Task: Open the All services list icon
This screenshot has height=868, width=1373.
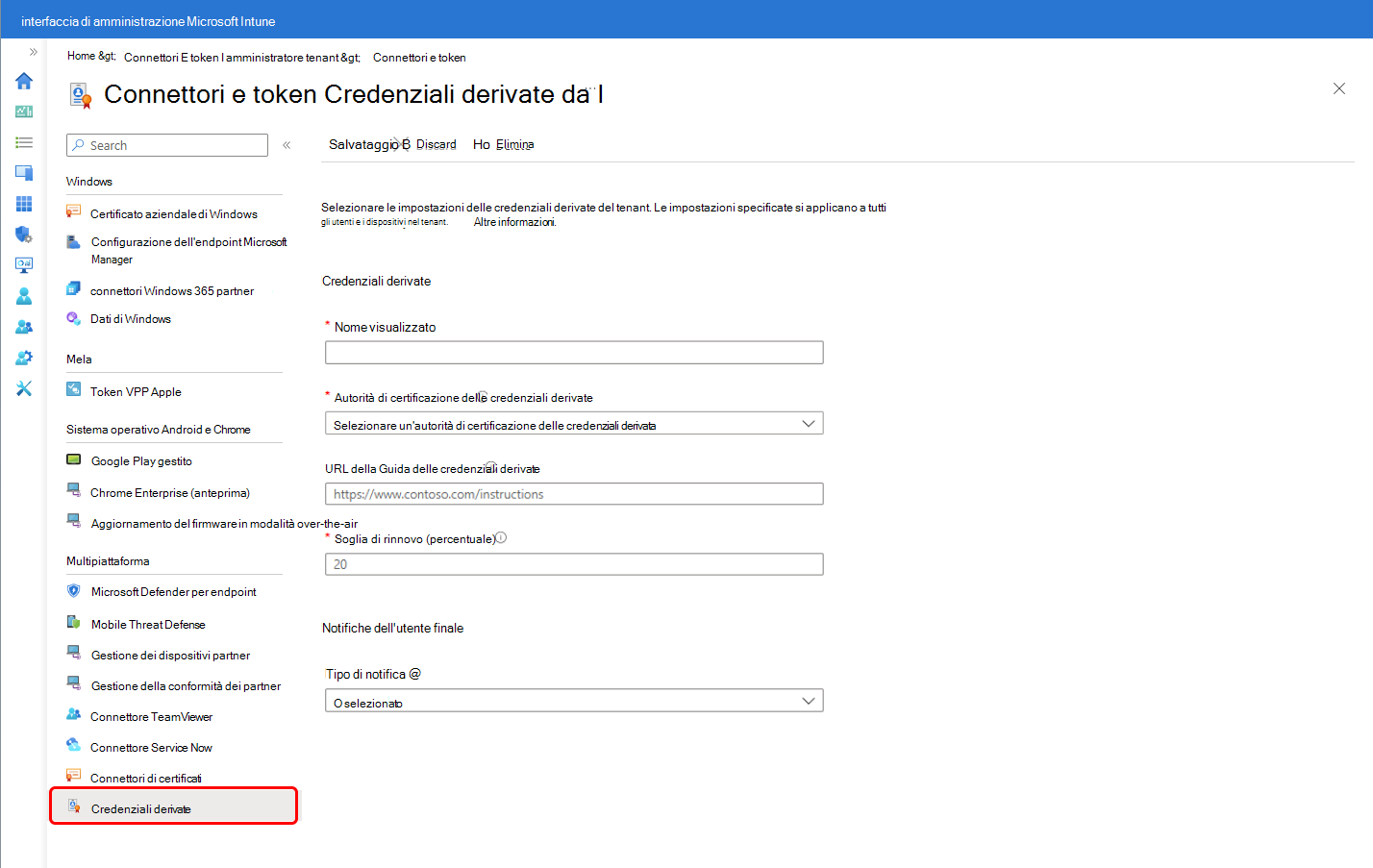Action: 24,142
